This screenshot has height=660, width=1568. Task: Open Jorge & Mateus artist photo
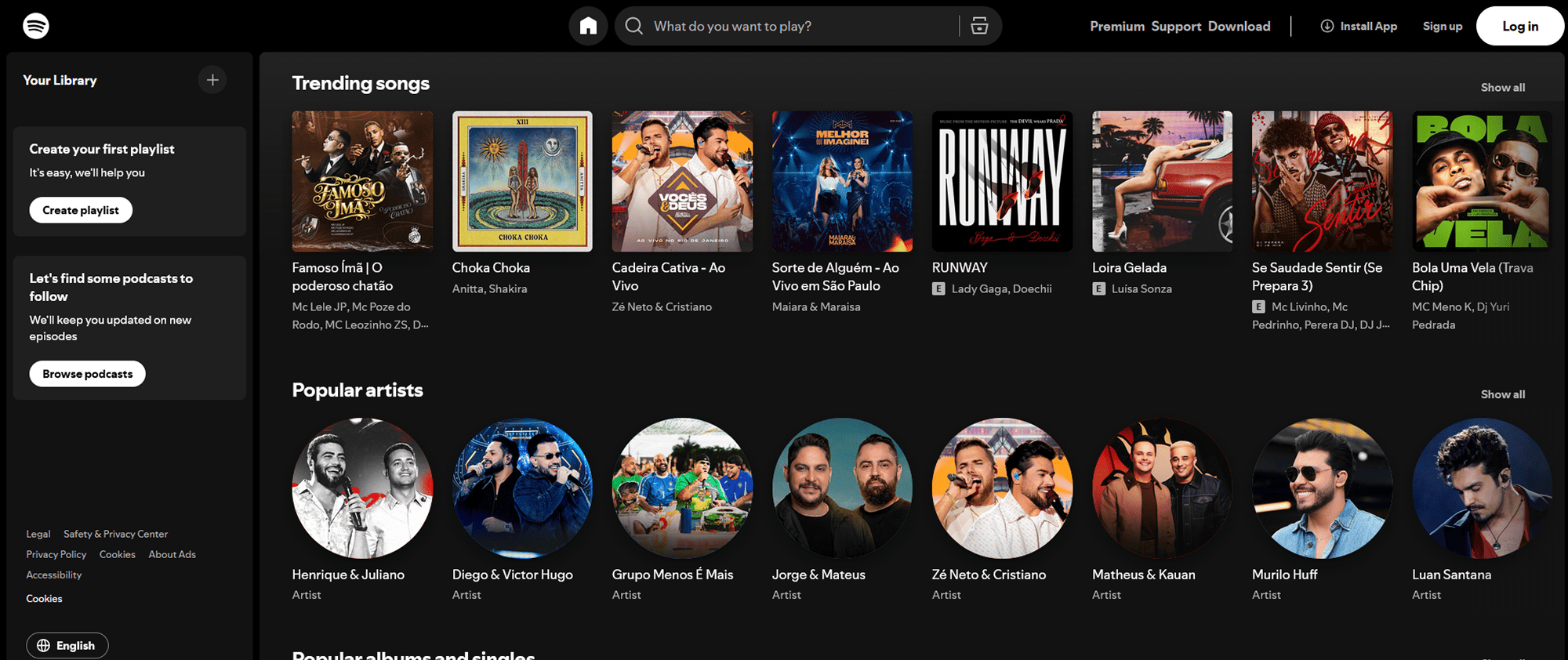tap(842, 488)
